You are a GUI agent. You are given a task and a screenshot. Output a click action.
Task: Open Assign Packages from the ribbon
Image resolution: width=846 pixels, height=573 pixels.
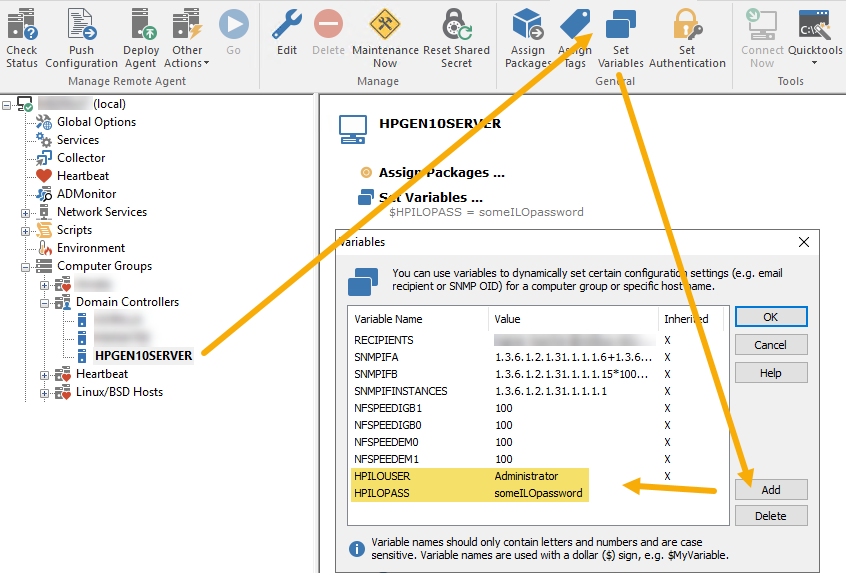tap(528, 38)
